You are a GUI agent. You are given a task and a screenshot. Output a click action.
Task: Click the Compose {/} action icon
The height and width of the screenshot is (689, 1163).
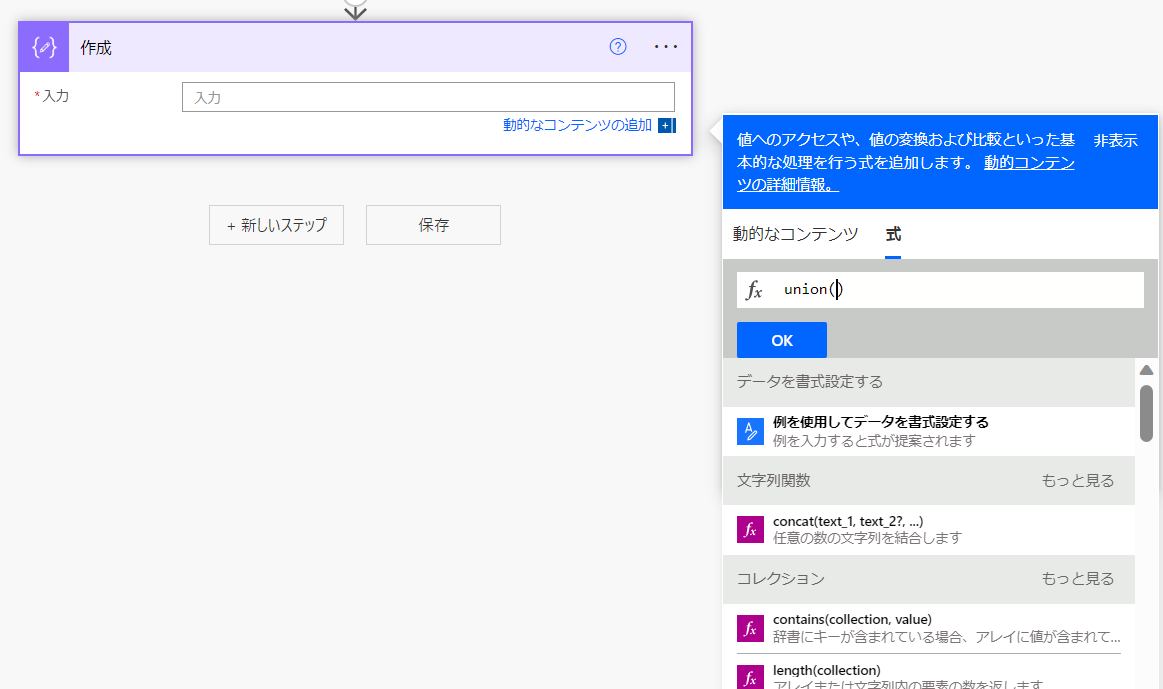click(42, 46)
